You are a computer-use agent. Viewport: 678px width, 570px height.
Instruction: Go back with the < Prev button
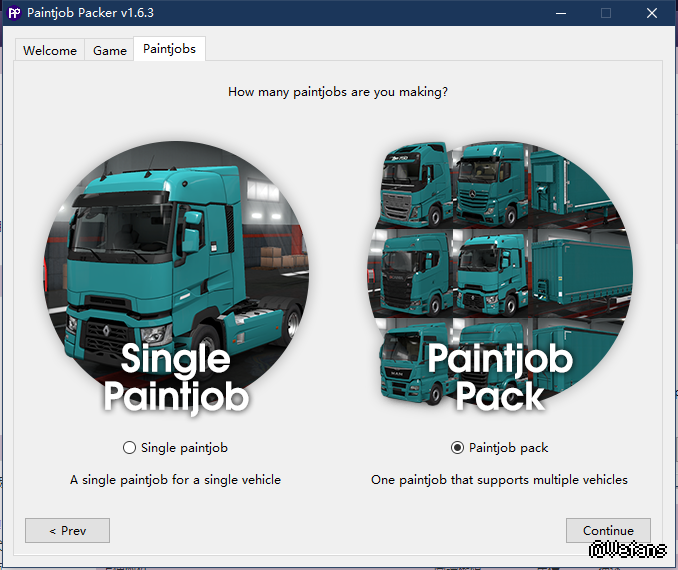point(67,531)
